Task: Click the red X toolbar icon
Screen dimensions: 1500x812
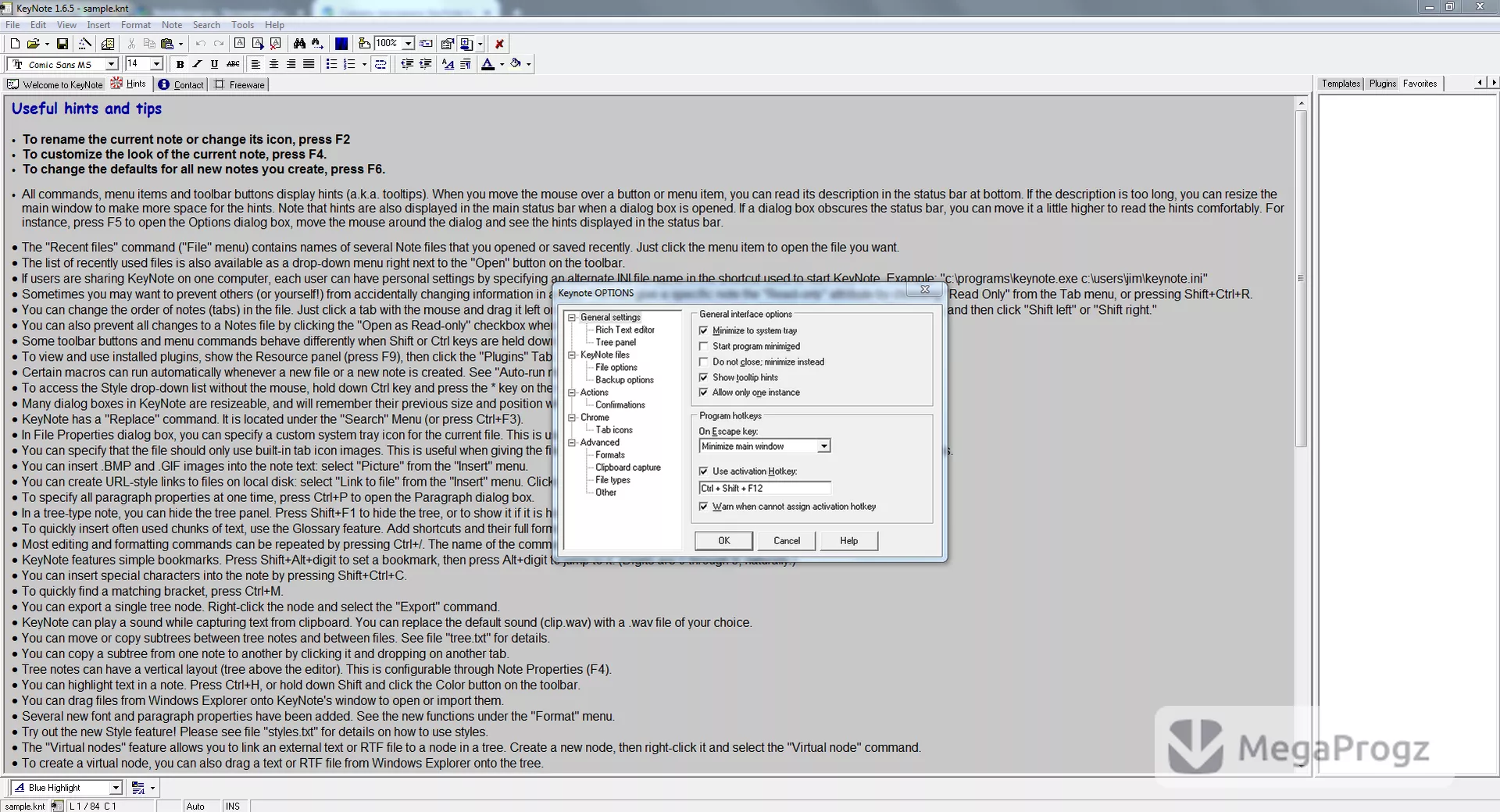Action: 499,44
